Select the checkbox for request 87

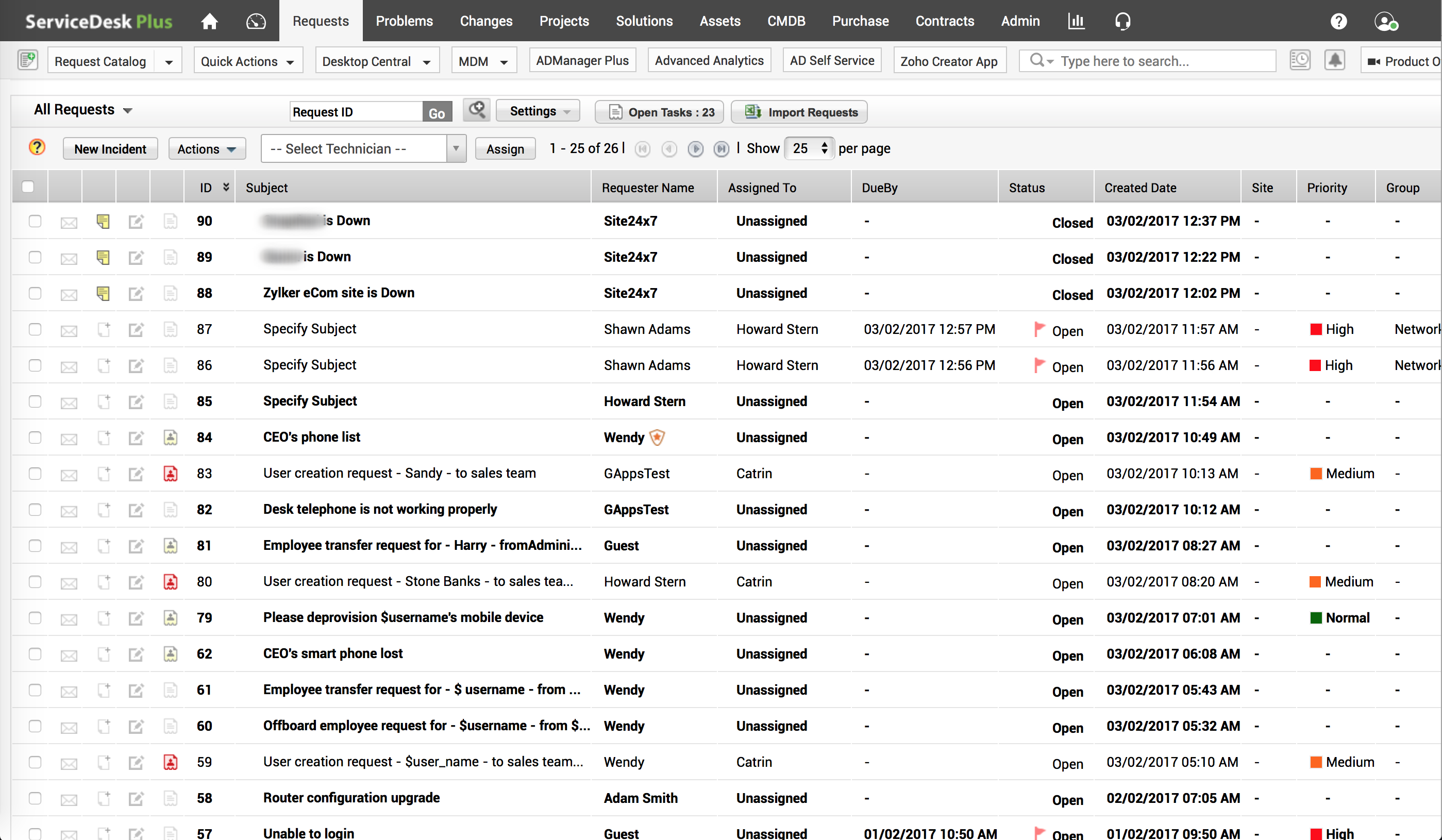(x=35, y=330)
